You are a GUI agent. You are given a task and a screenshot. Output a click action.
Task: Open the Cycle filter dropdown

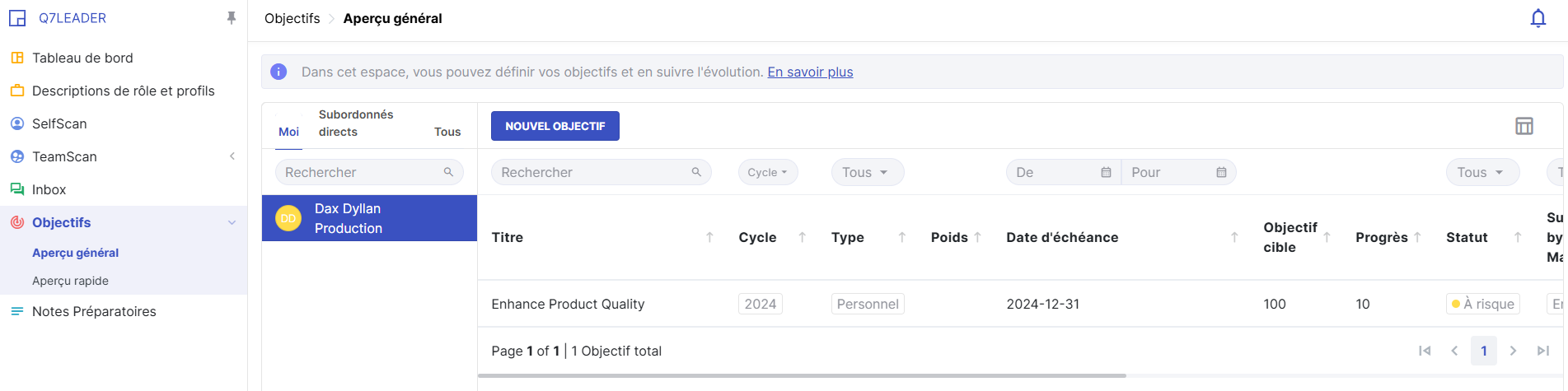767,172
